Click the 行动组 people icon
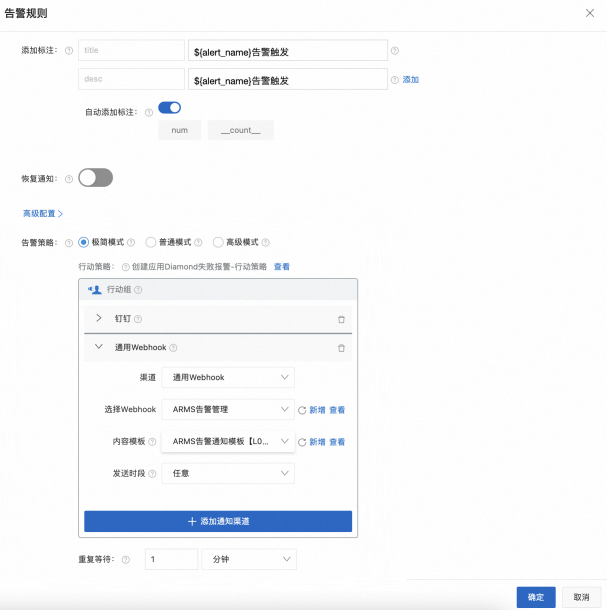607x610 pixels. [x=95, y=289]
